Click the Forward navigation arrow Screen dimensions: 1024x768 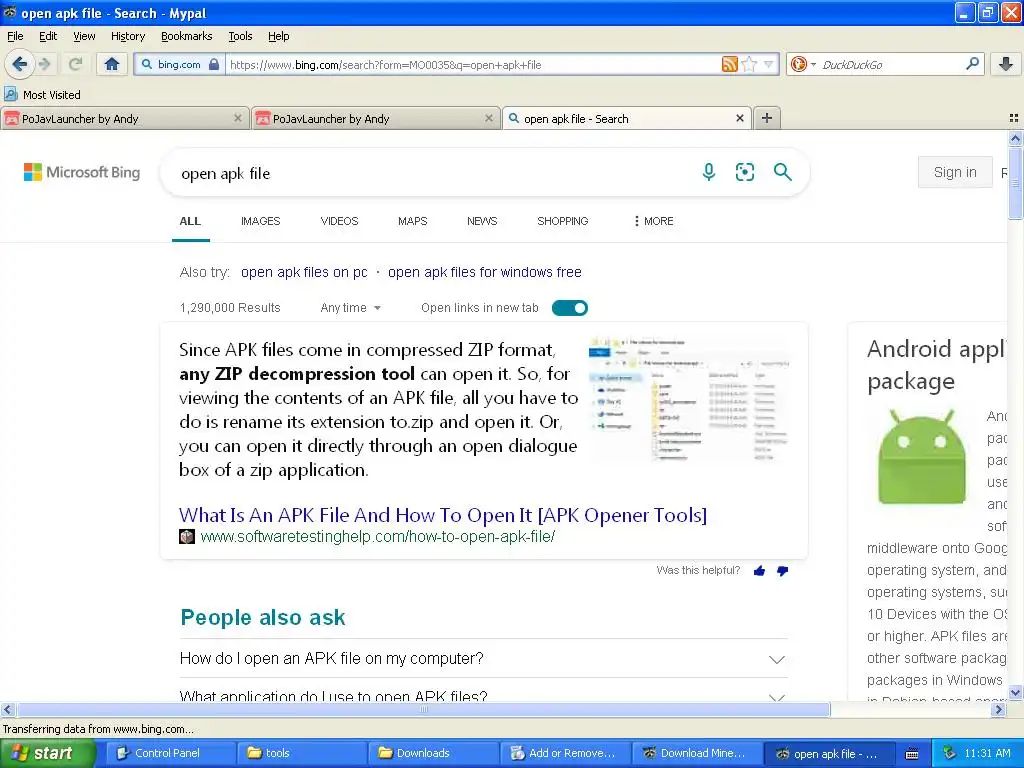click(x=45, y=64)
